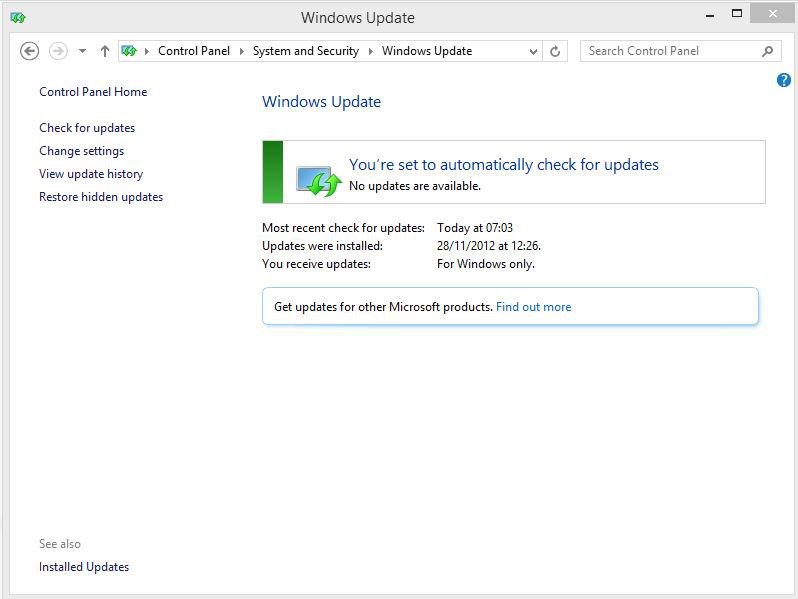Minimize the Windows Update window
Screen dimensions: 798x599
tap(710, 15)
